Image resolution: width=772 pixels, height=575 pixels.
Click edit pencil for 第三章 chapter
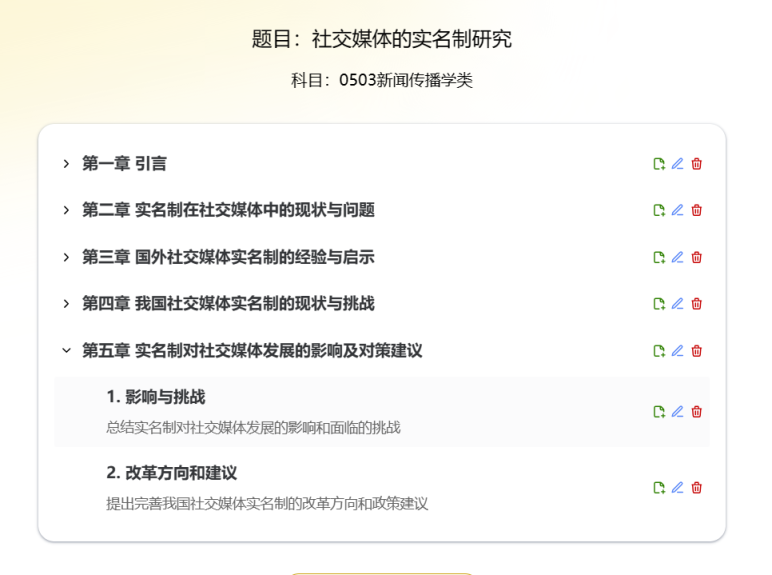coord(678,257)
